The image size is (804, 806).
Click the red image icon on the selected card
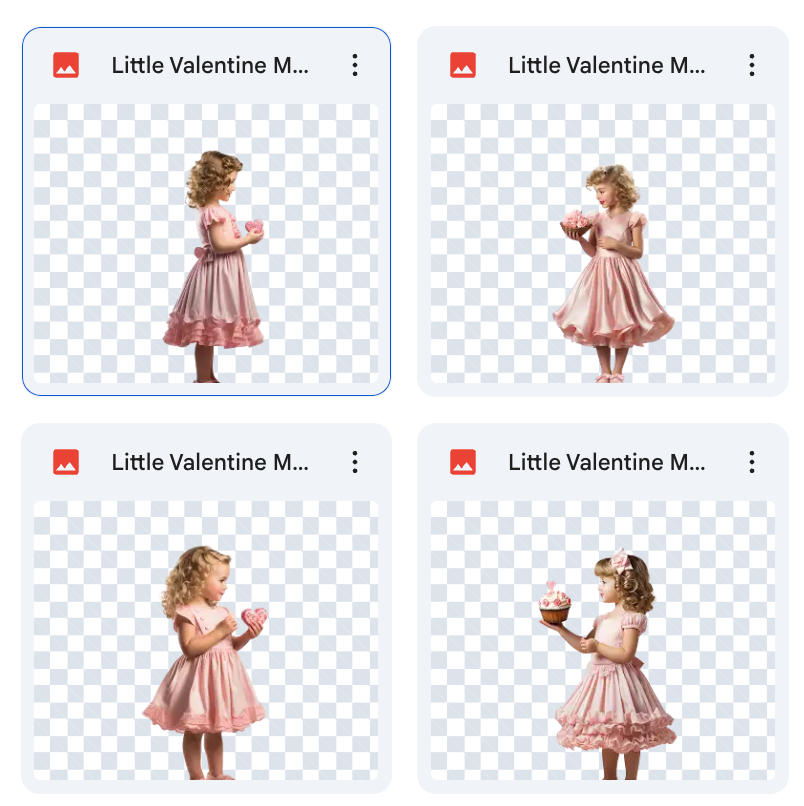point(66,66)
